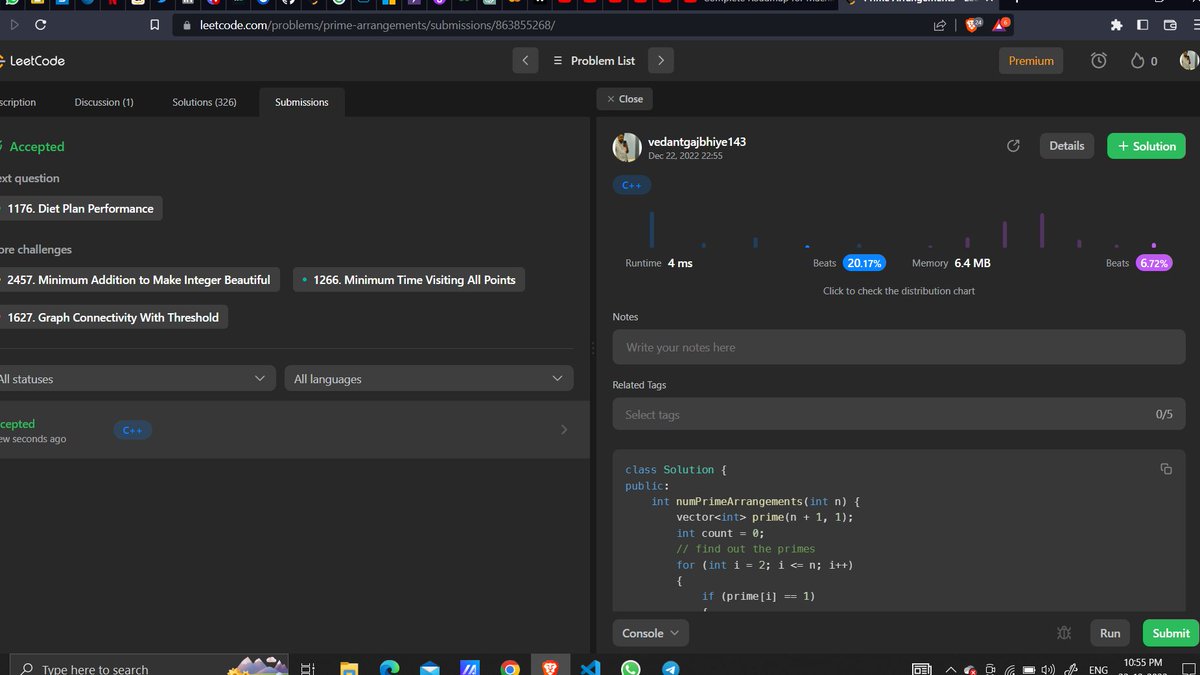Open 1627. Graph Connectivity With Threshold
The height and width of the screenshot is (675, 1200).
click(x=113, y=317)
